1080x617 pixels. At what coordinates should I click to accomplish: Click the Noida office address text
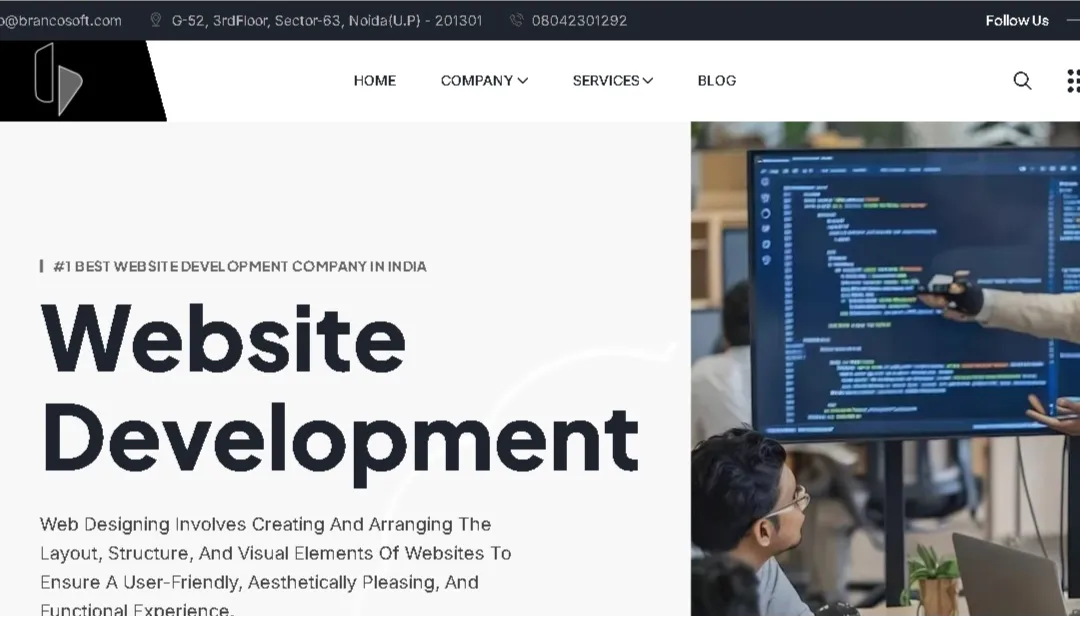point(327,20)
